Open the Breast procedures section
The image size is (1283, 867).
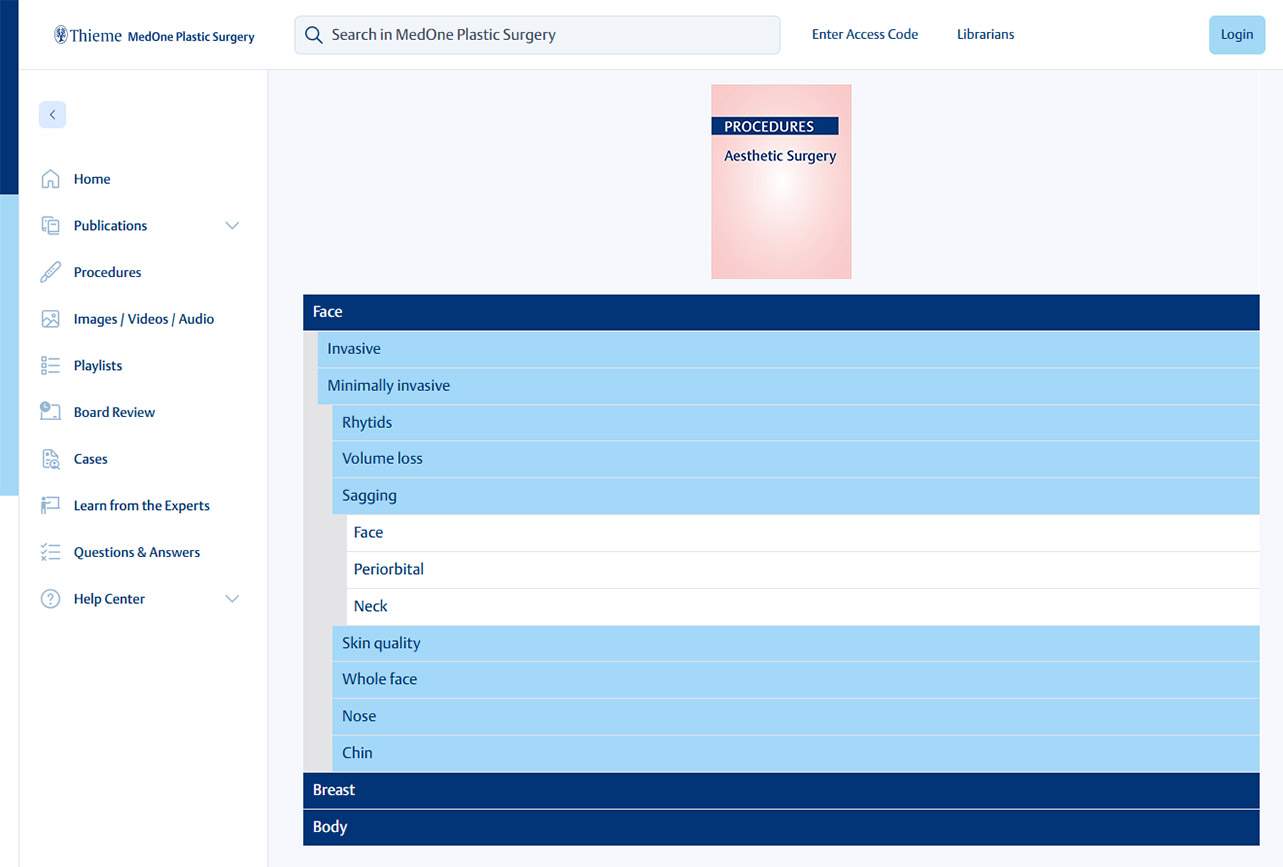click(333, 789)
